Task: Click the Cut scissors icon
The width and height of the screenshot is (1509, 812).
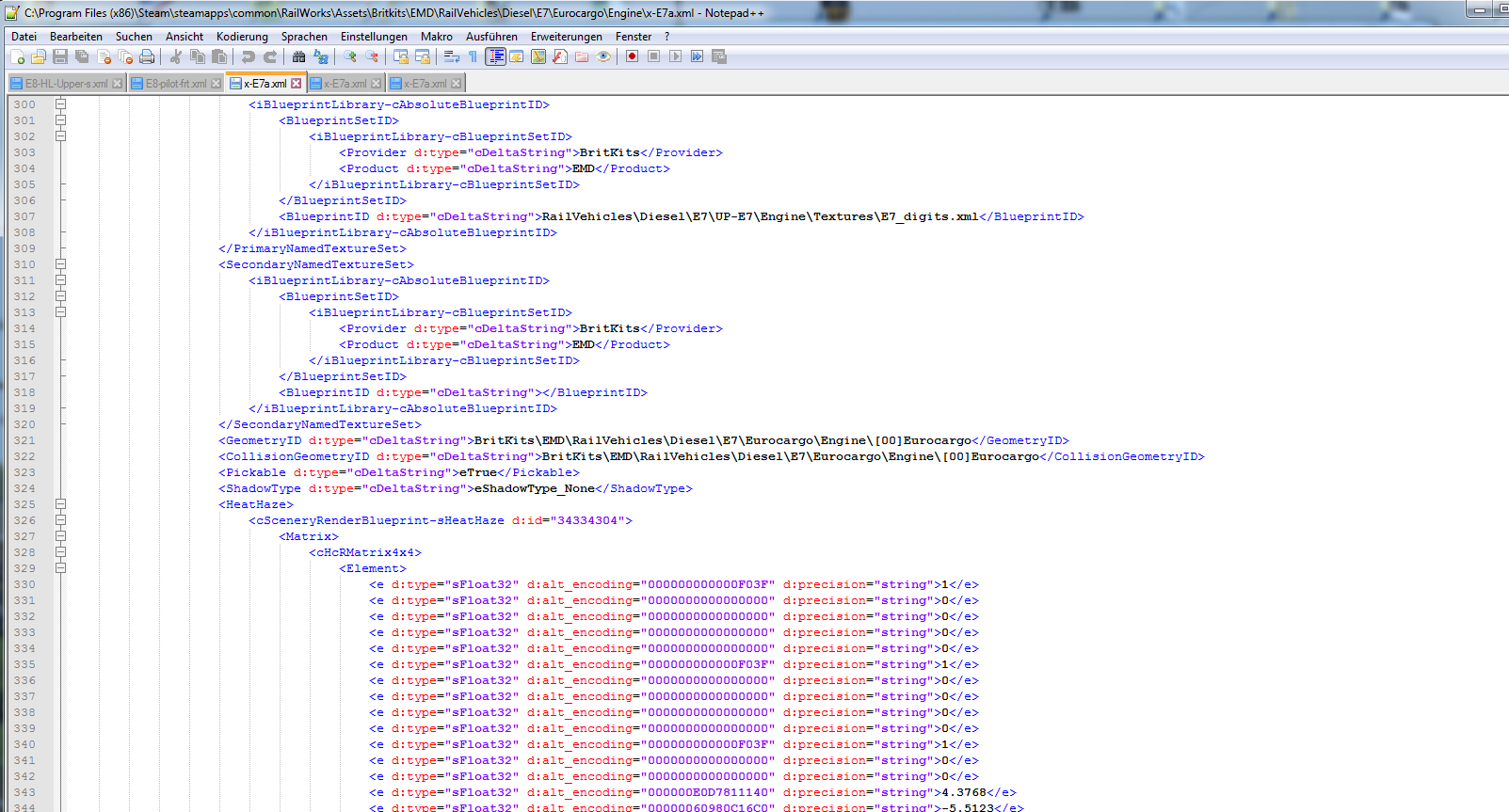Action: (x=176, y=57)
